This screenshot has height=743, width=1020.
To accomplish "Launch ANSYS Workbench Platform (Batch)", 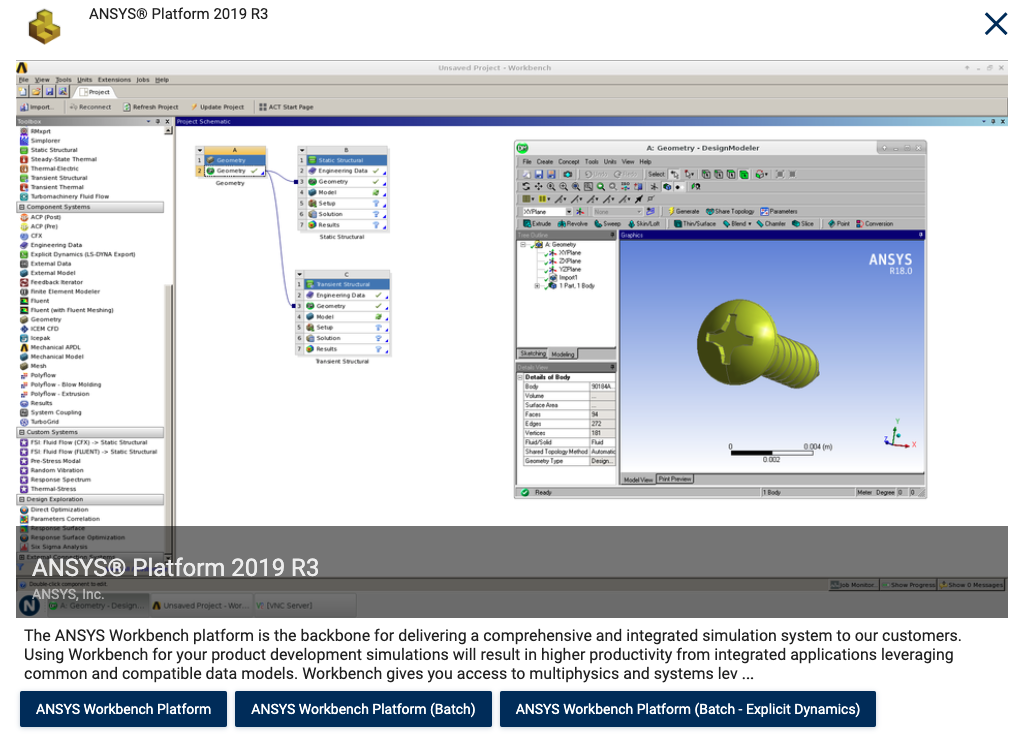I will 363,709.
